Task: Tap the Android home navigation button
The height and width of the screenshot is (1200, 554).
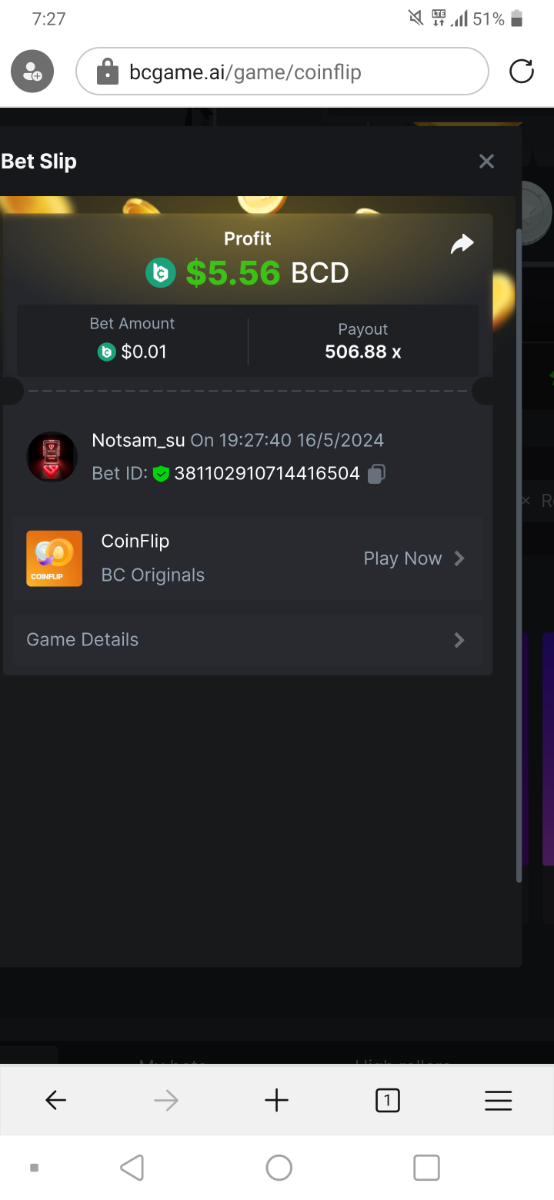Action: [x=279, y=1167]
